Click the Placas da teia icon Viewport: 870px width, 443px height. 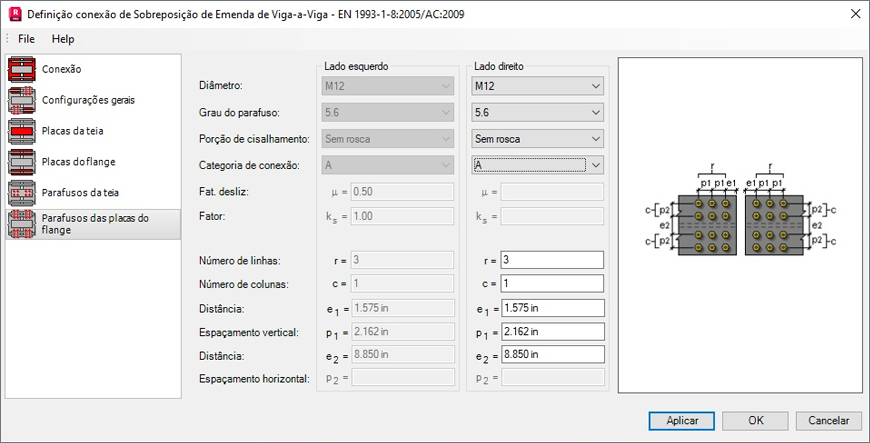(x=22, y=131)
